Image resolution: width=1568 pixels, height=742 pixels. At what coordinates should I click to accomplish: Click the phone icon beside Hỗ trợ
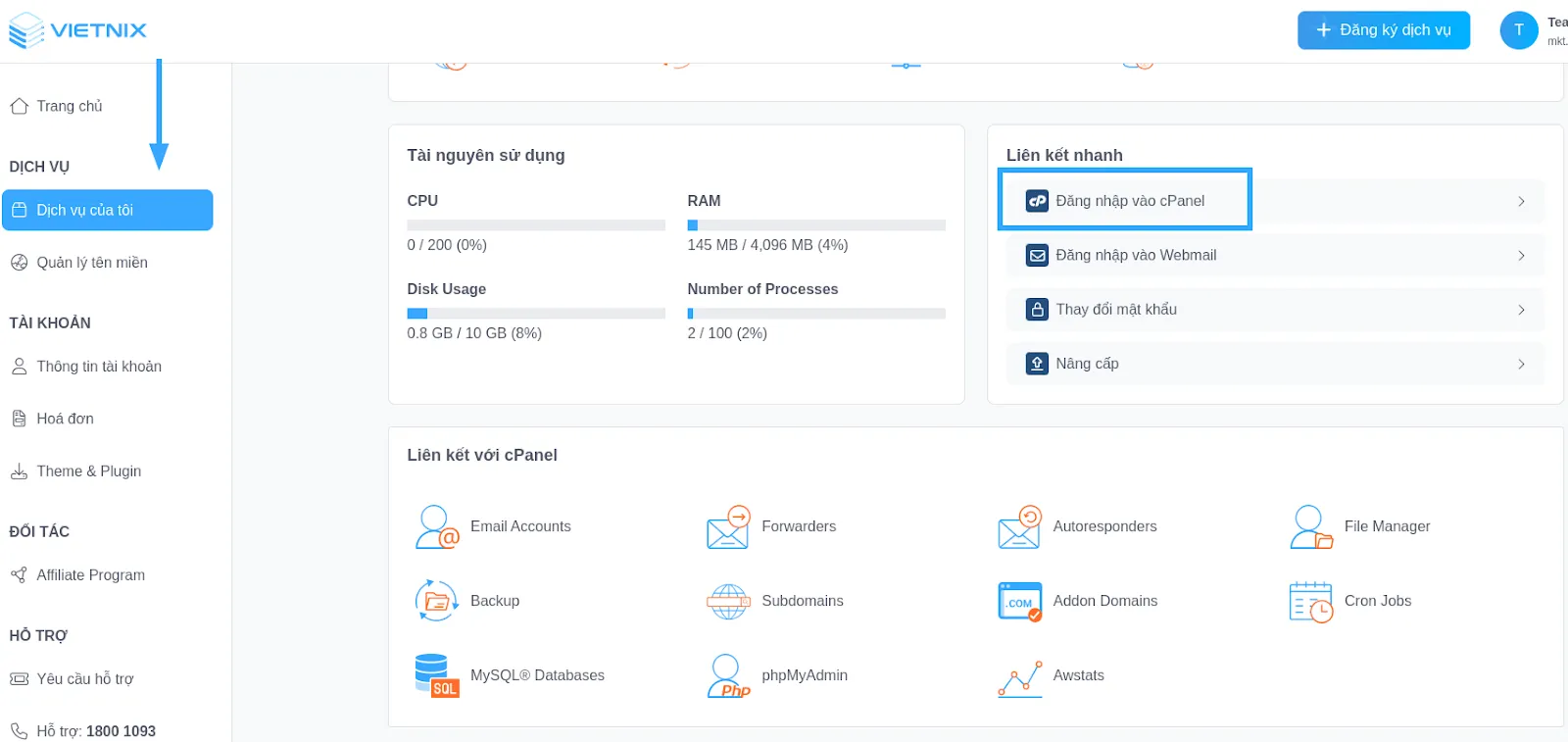click(x=19, y=731)
